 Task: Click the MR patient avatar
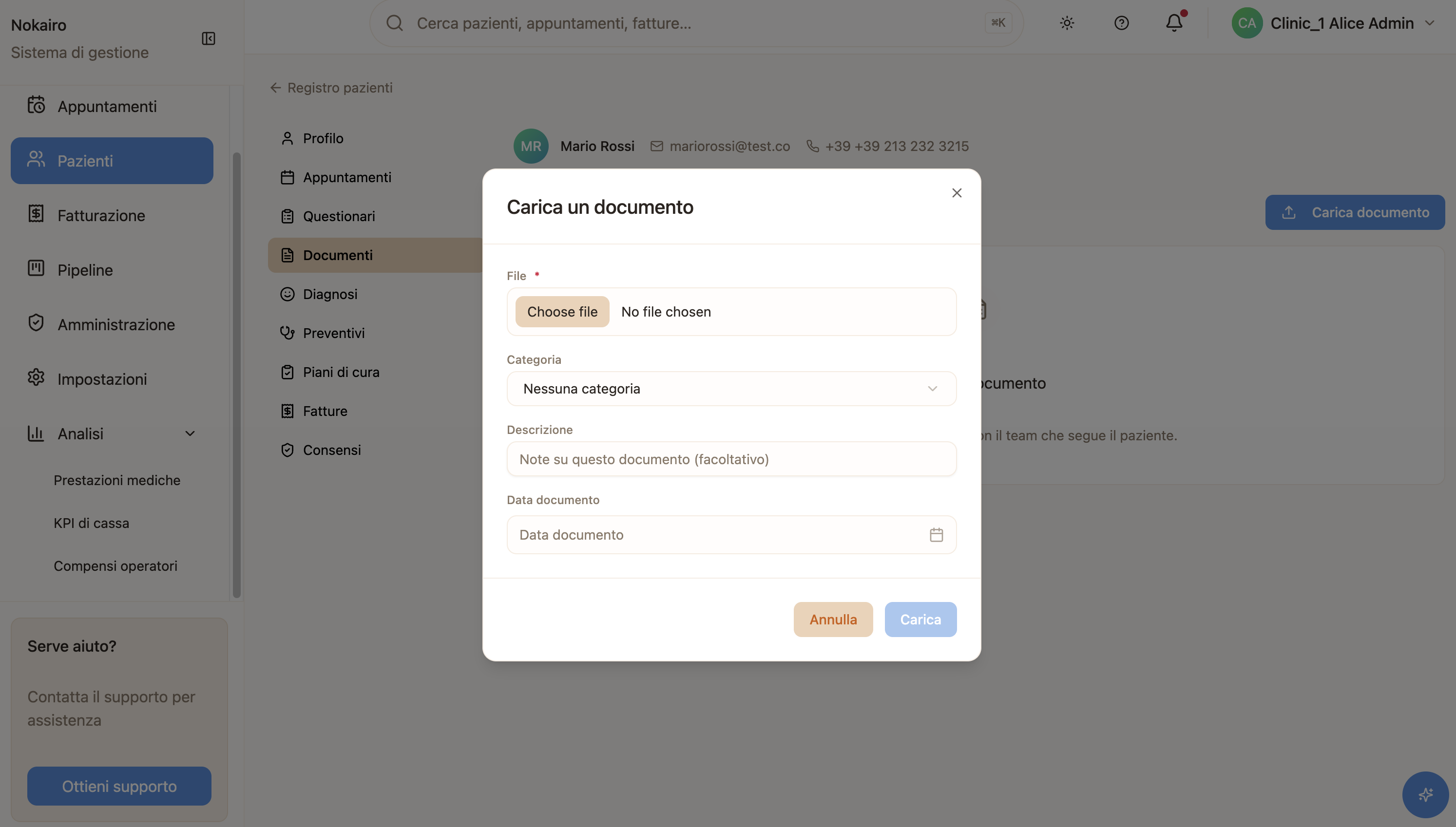(x=531, y=146)
